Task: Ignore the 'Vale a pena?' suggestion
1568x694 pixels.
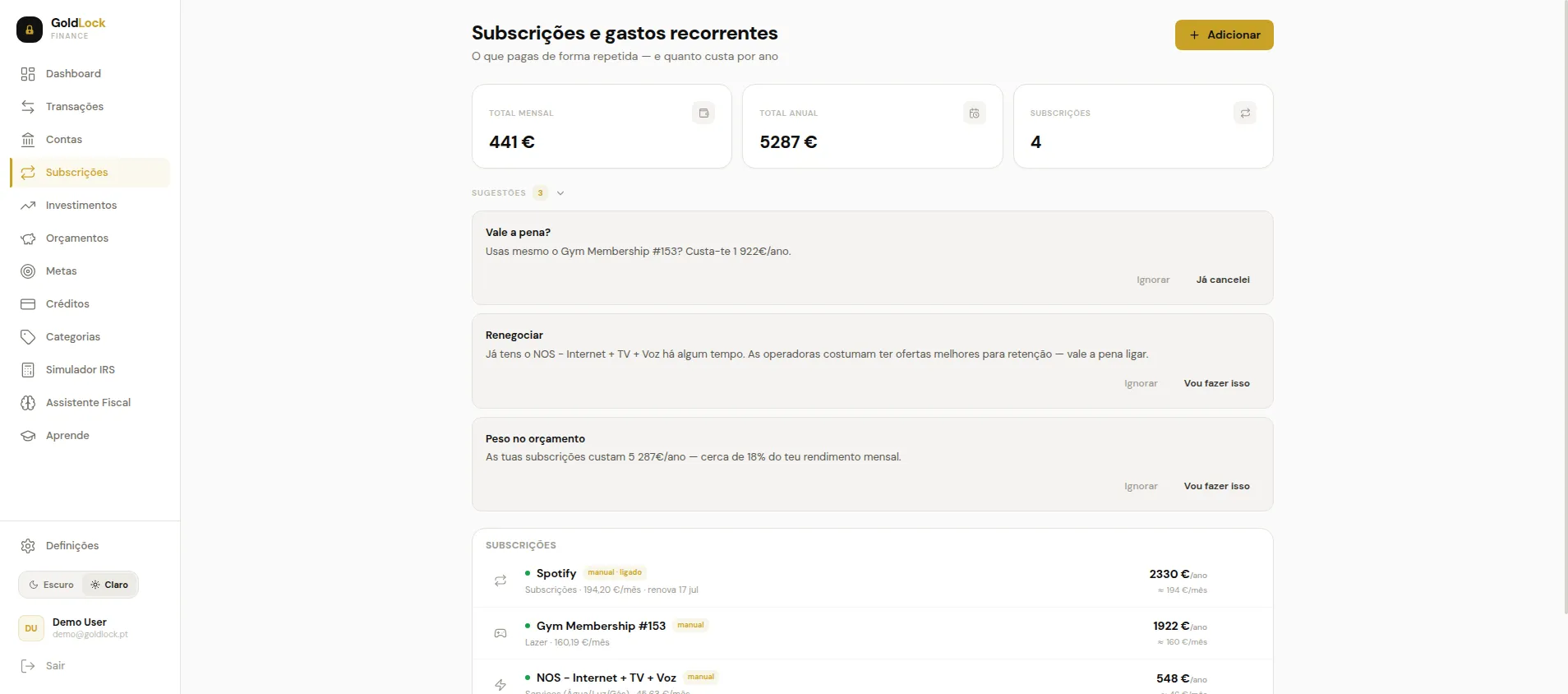Action: coord(1153,280)
